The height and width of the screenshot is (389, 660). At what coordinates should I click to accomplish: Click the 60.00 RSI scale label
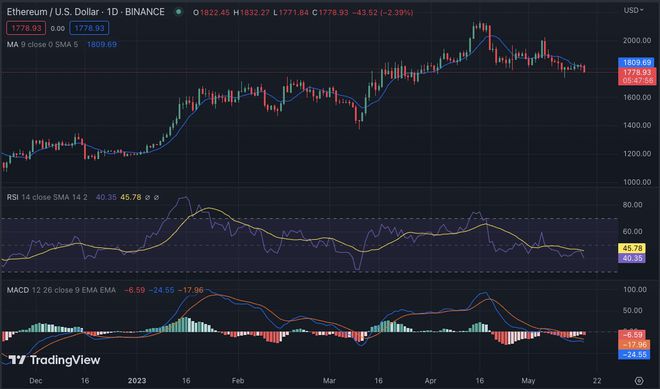point(632,232)
